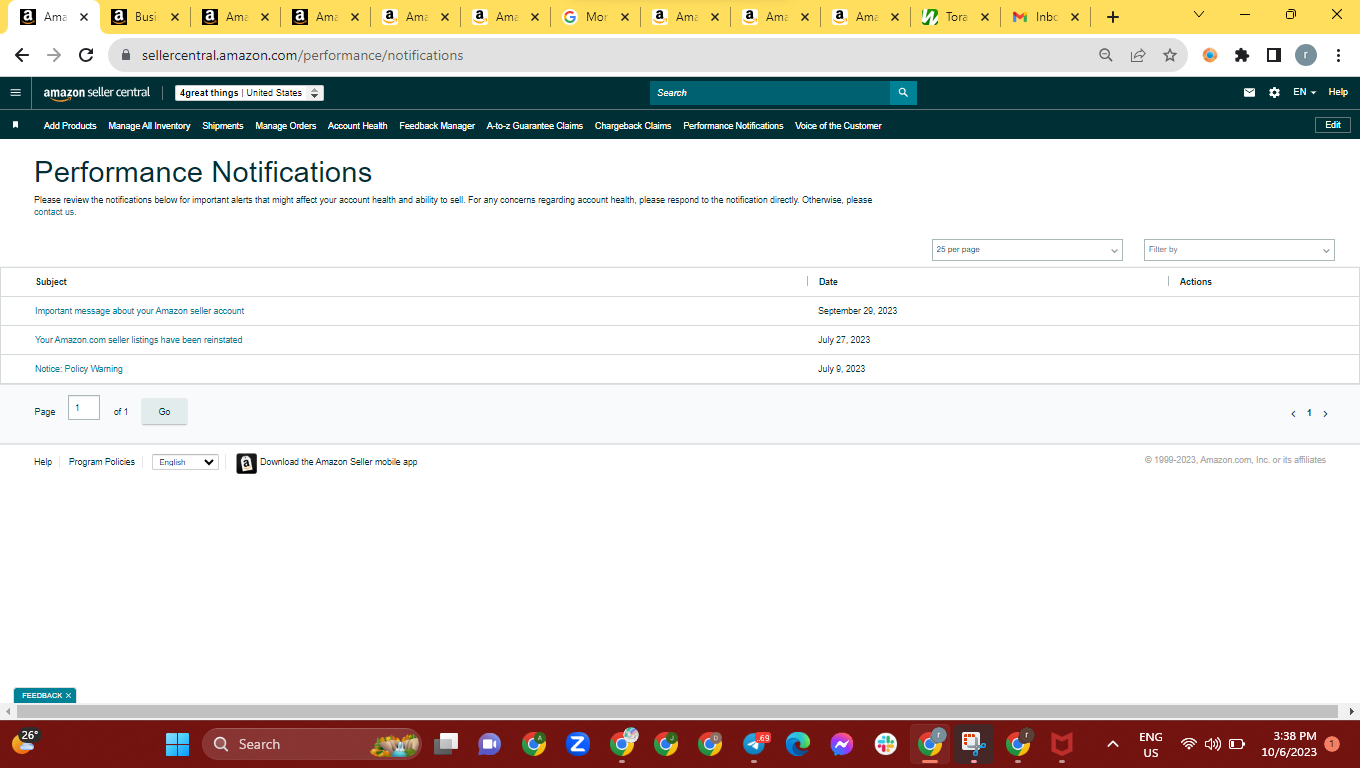
Task: Click the Subject column header
Action: 51,282
